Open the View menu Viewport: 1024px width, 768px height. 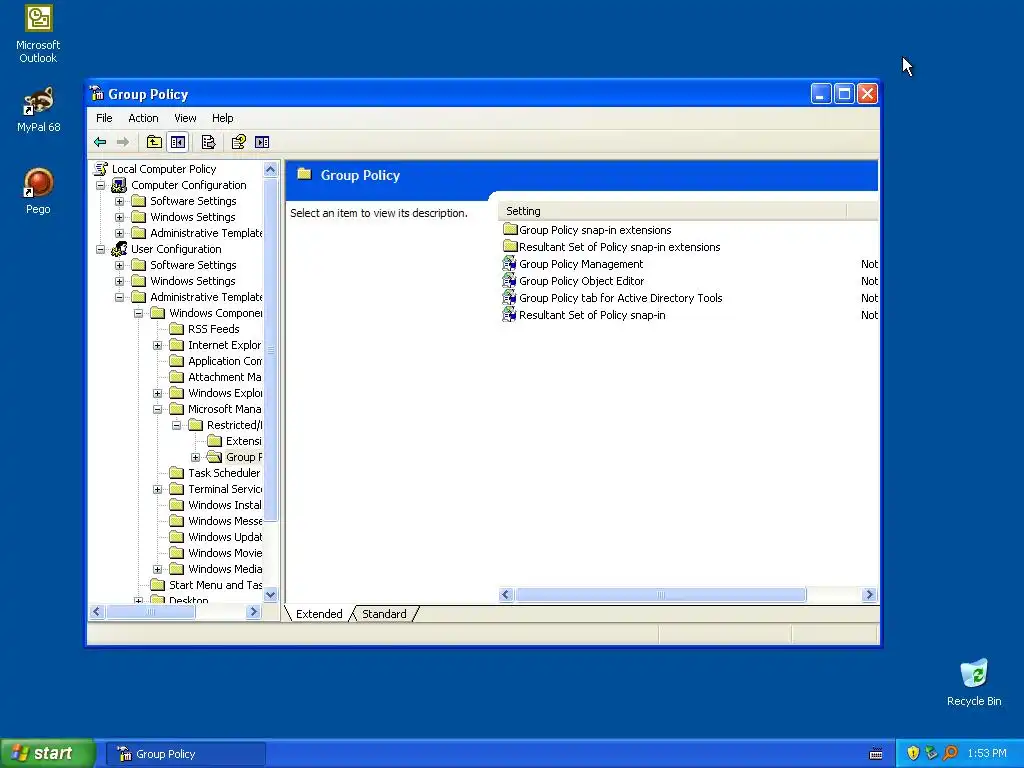pyautogui.click(x=185, y=118)
